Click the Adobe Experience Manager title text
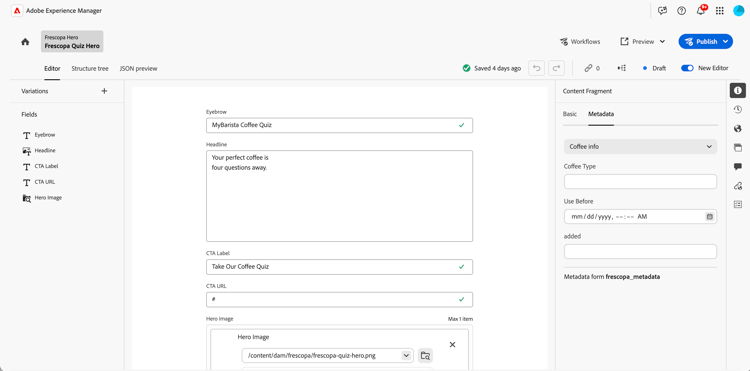 pyautogui.click(x=64, y=11)
